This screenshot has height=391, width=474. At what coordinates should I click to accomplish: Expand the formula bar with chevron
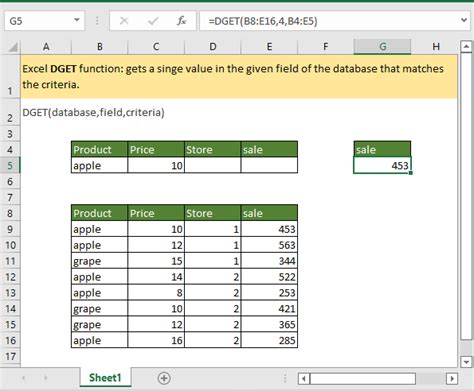click(464, 20)
